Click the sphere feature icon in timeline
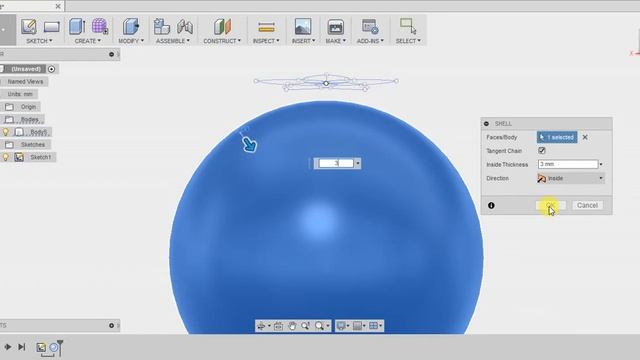The height and width of the screenshot is (360, 640). click(x=53, y=347)
